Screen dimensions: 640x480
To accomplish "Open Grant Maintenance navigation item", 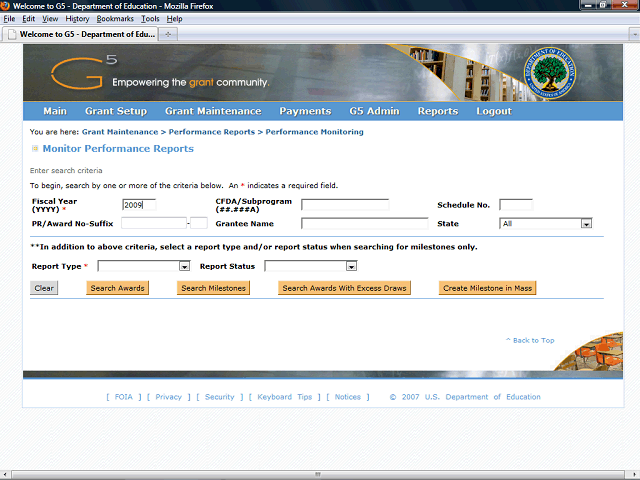I will coord(213,111).
